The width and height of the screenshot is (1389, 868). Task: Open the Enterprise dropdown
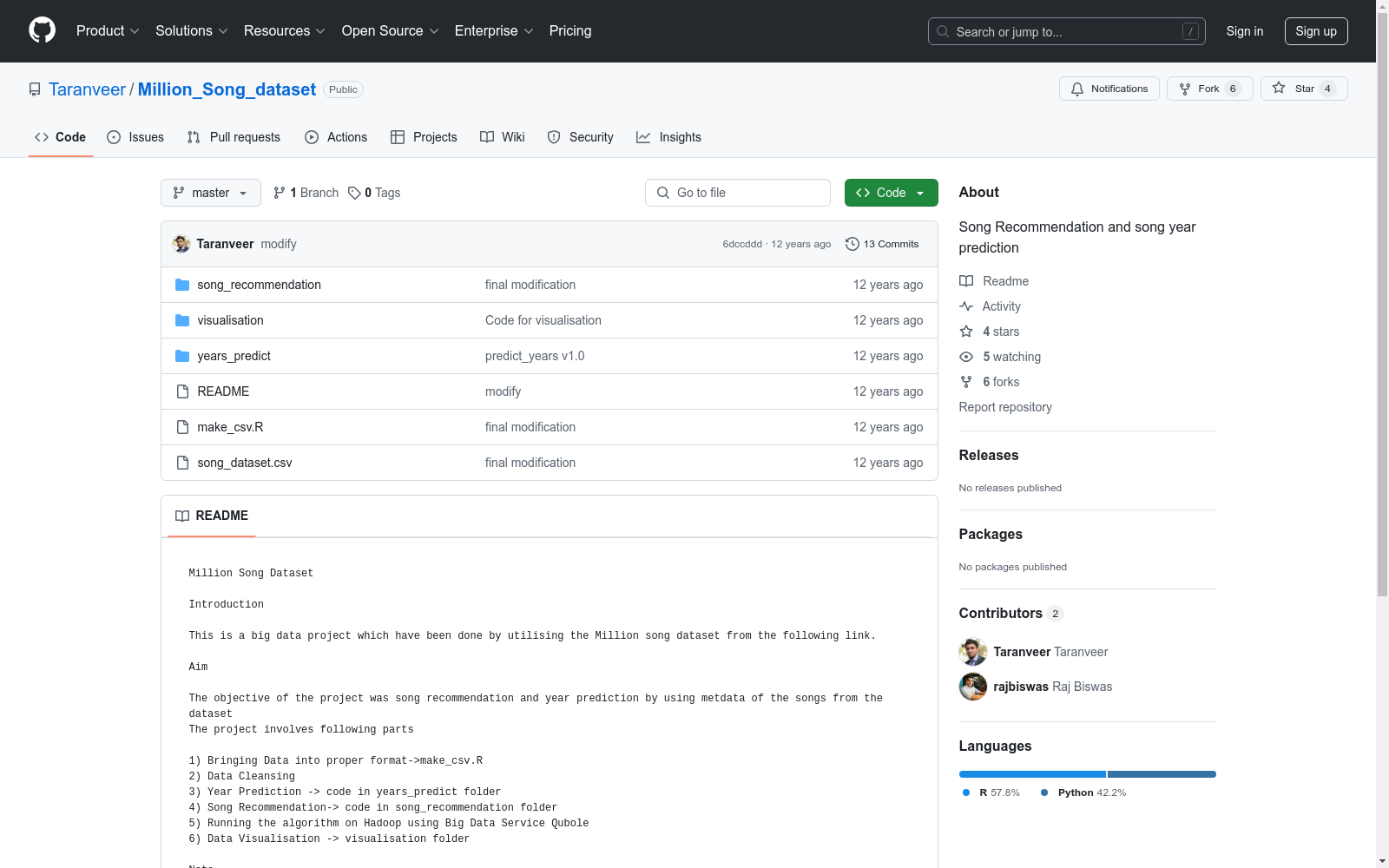coord(494,30)
